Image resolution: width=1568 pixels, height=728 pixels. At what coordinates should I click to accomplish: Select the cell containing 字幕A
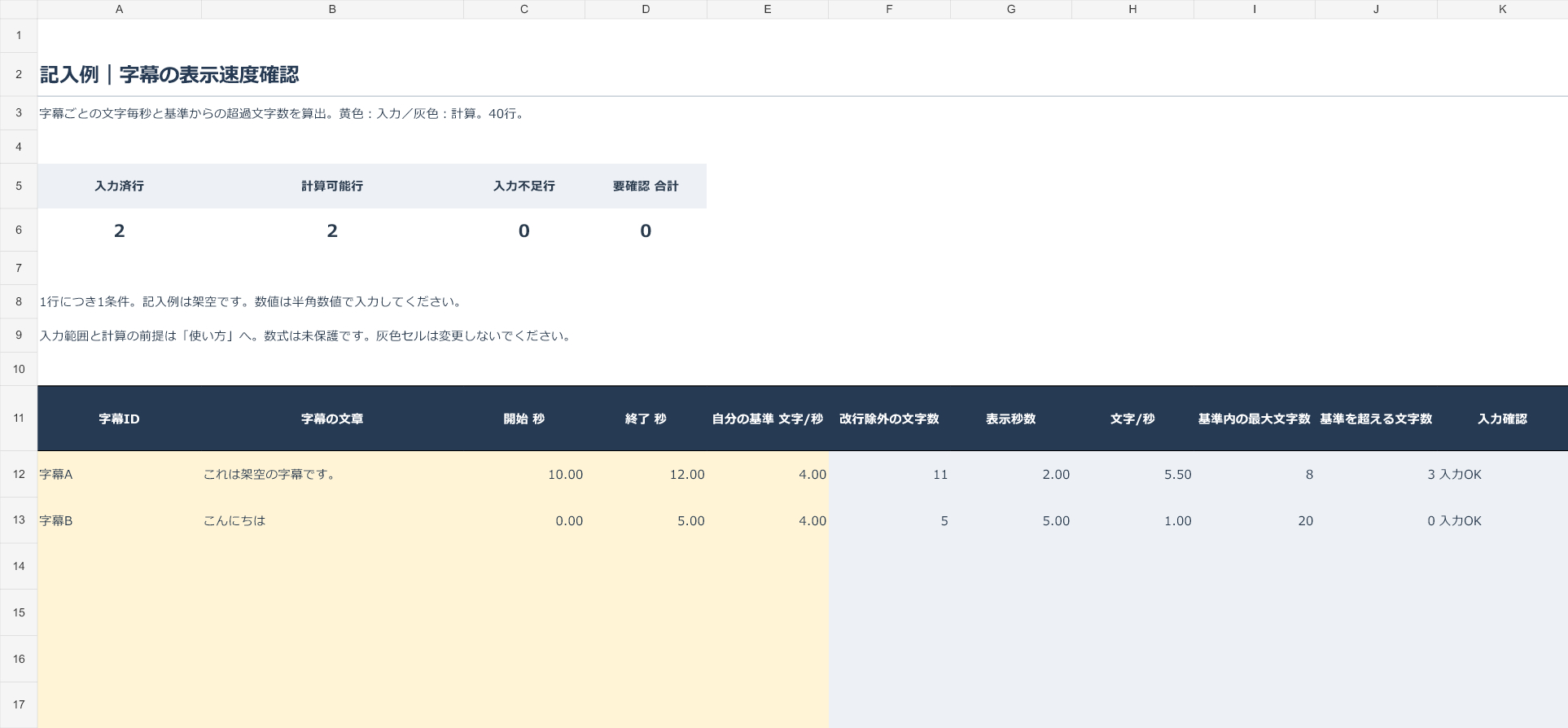[x=119, y=474]
